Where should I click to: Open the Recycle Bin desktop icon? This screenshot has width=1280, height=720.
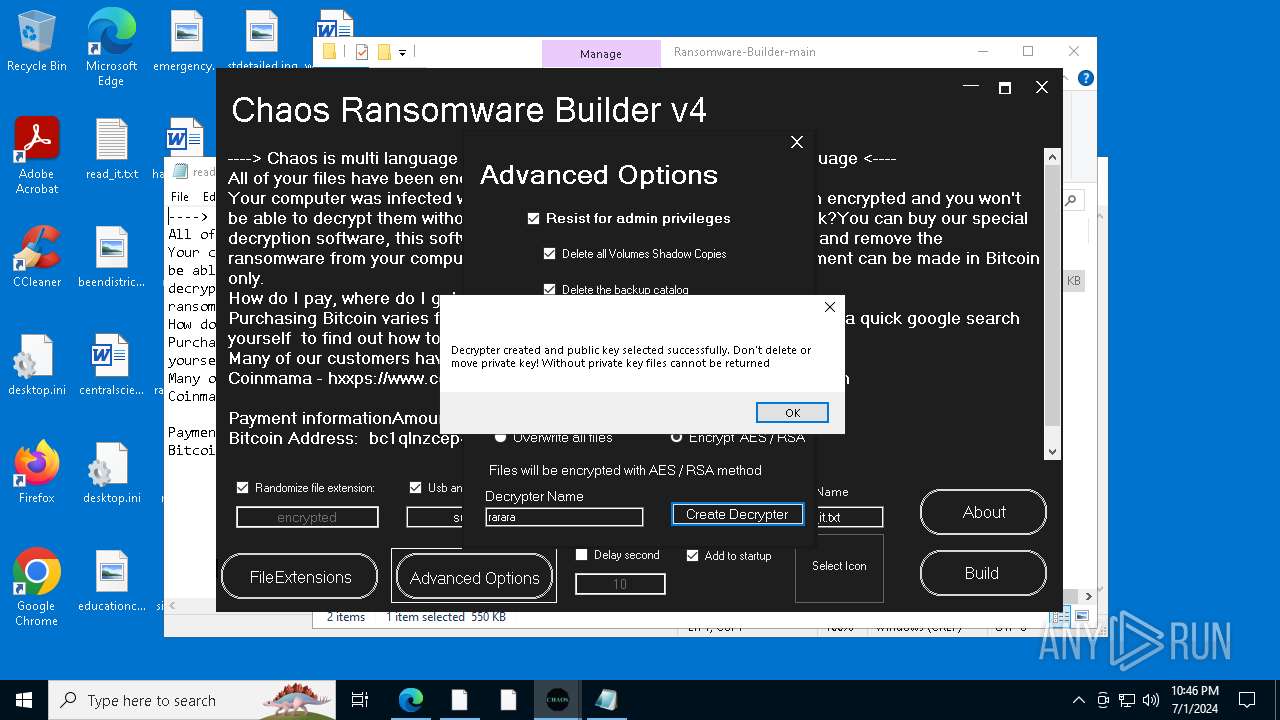click(x=37, y=42)
